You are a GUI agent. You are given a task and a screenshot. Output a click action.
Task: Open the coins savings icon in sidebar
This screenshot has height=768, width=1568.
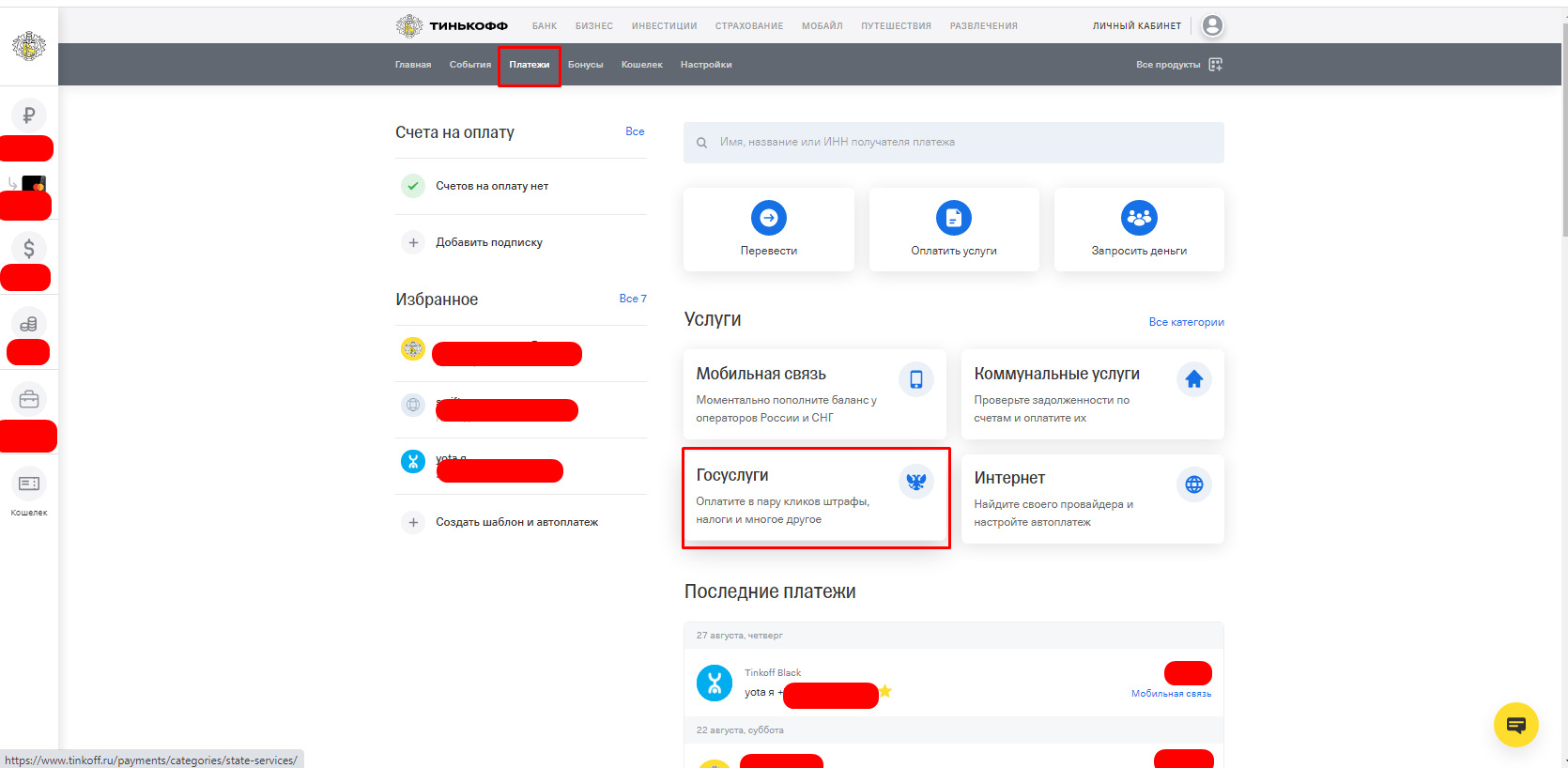tap(29, 324)
